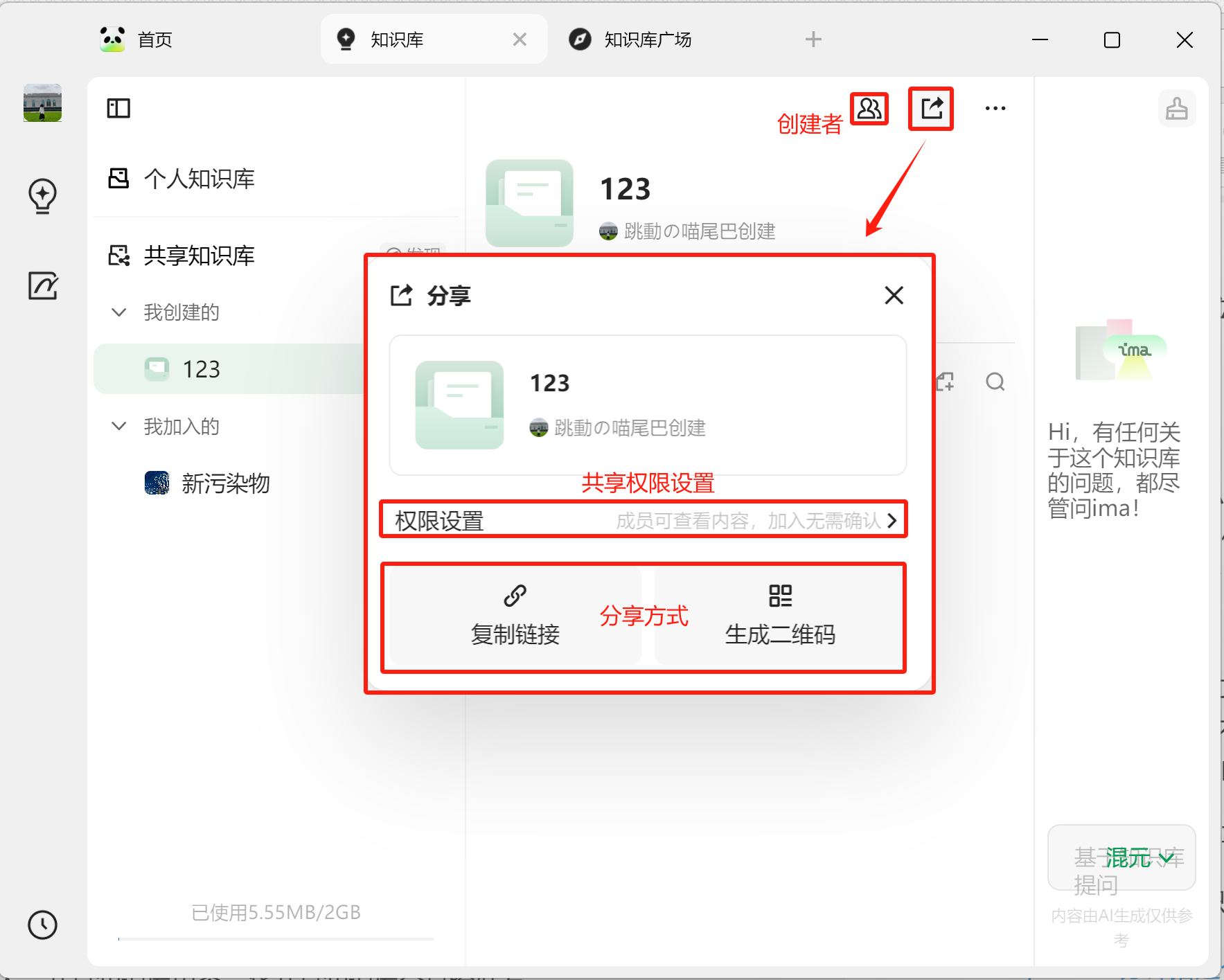Select 生成二维码 to generate a QR code
The width and height of the screenshot is (1224, 980).
[x=780, y=616]
